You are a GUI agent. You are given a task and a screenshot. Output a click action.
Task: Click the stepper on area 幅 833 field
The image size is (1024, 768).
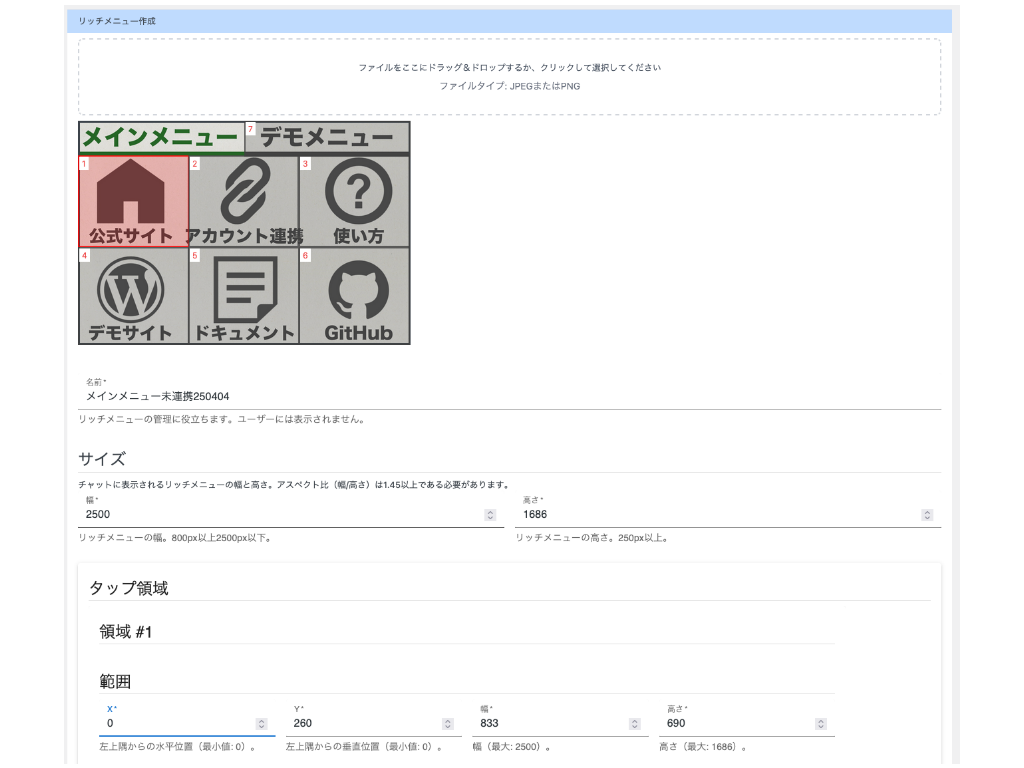[x=635, y=724]
